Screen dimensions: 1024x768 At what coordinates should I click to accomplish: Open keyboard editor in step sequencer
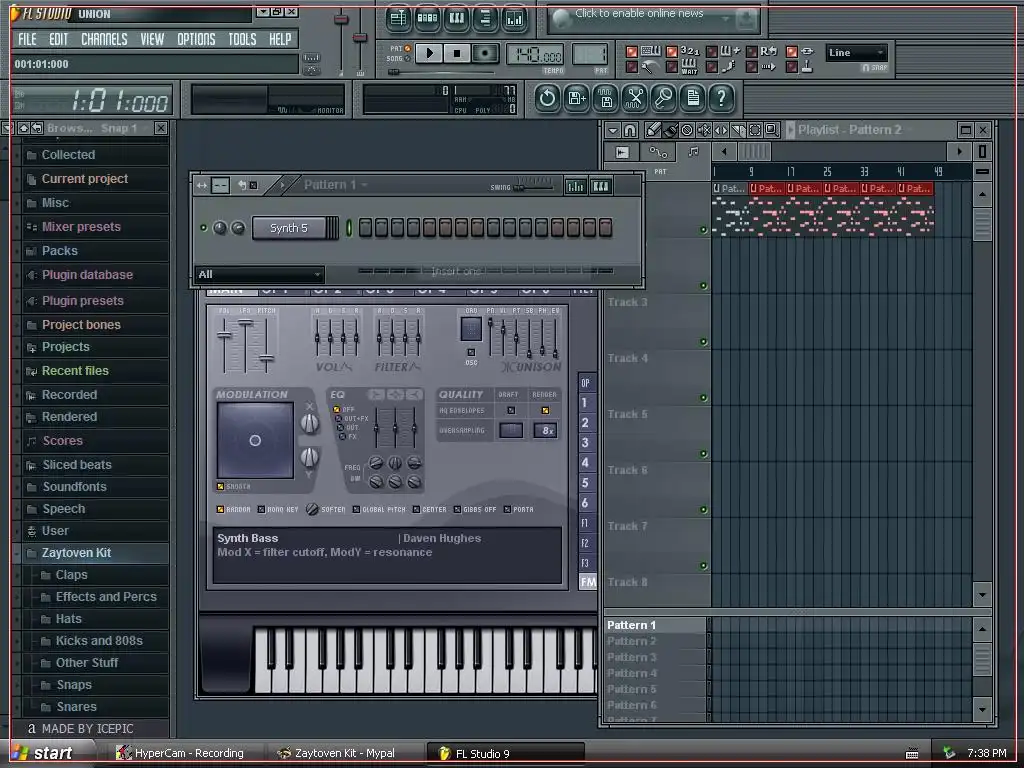(x=600, y=186)
